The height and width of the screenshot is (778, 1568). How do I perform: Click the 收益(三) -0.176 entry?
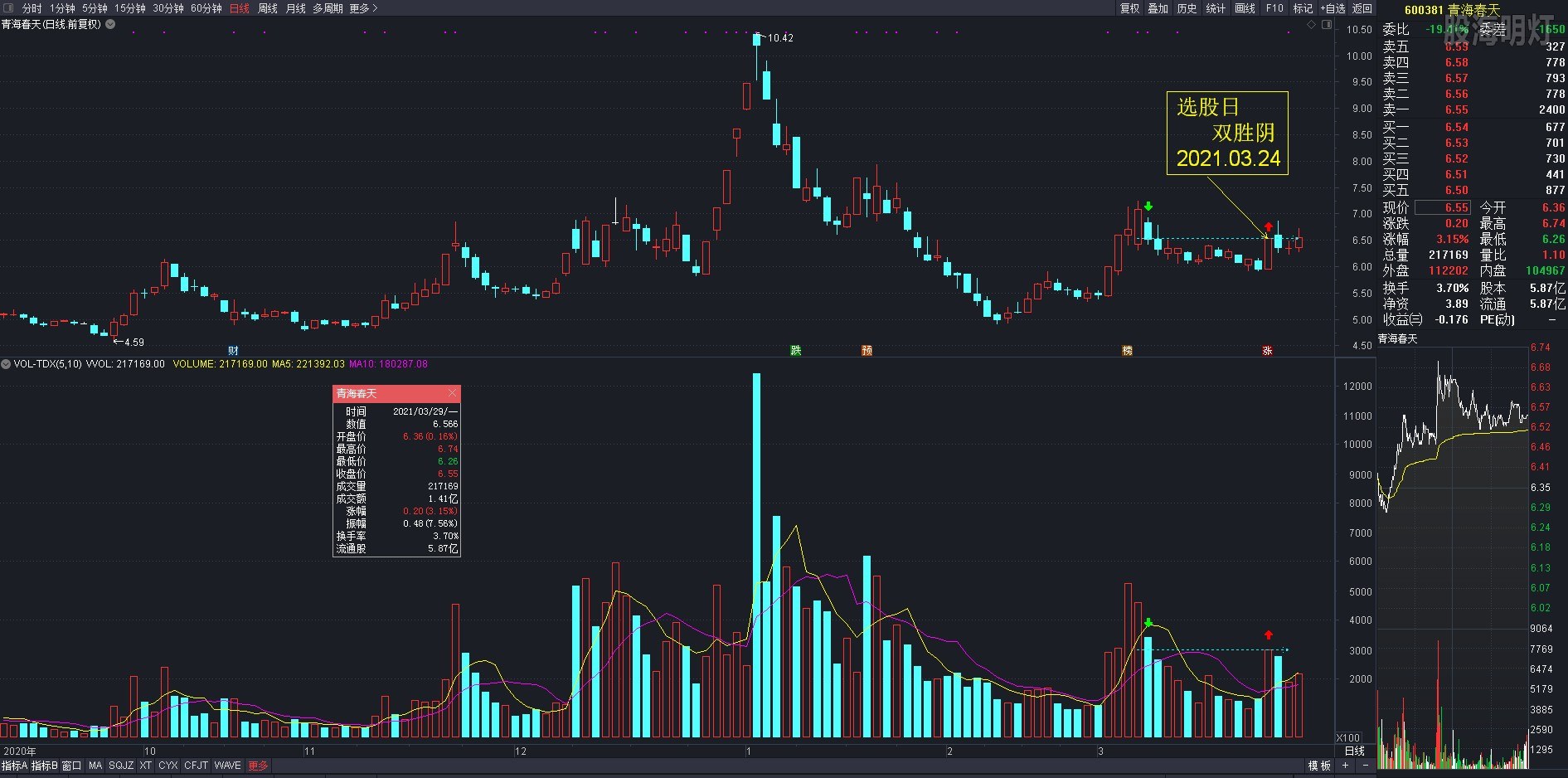(1425, 319)
